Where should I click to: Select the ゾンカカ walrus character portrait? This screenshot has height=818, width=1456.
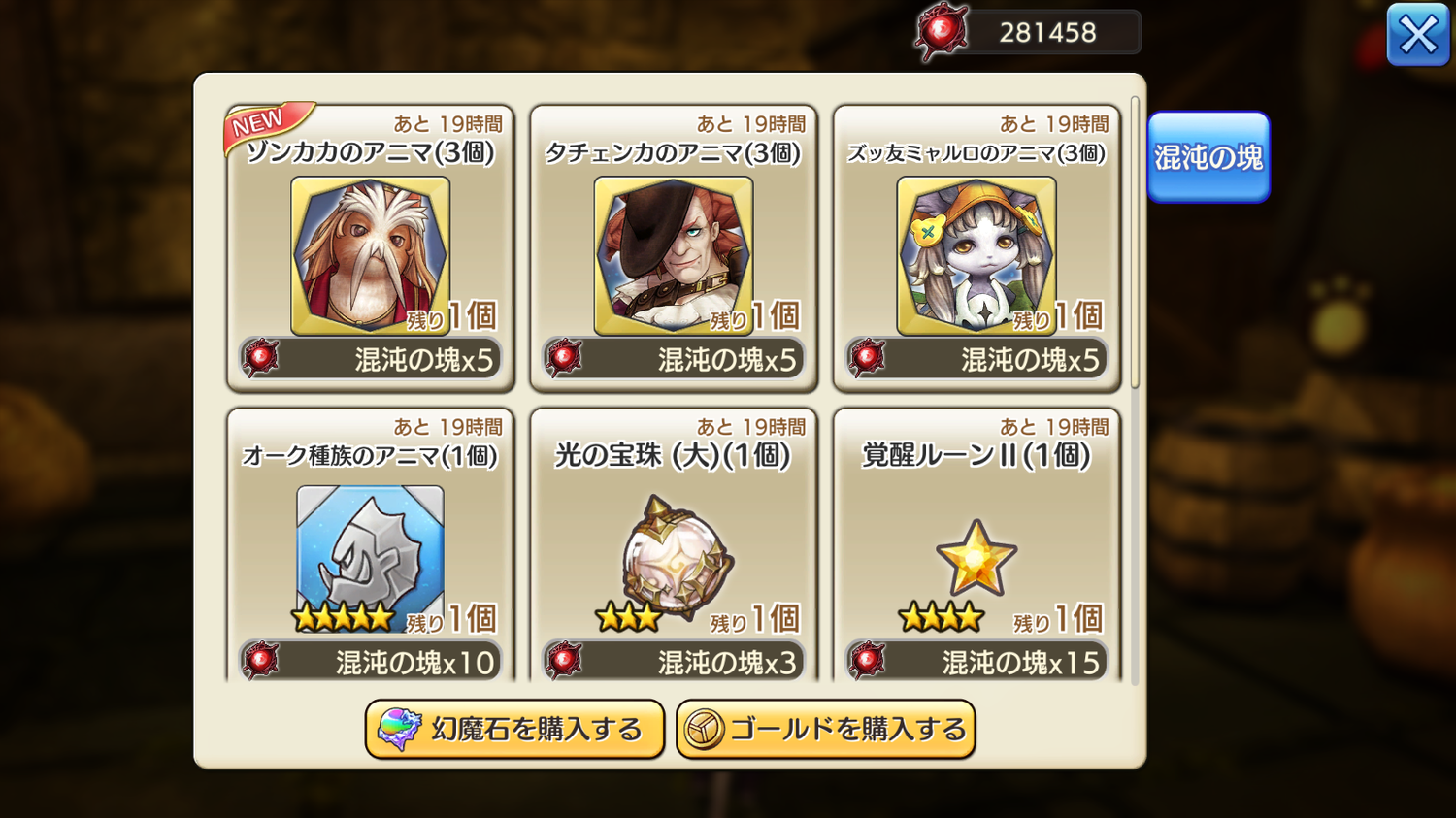pos(370,256)
